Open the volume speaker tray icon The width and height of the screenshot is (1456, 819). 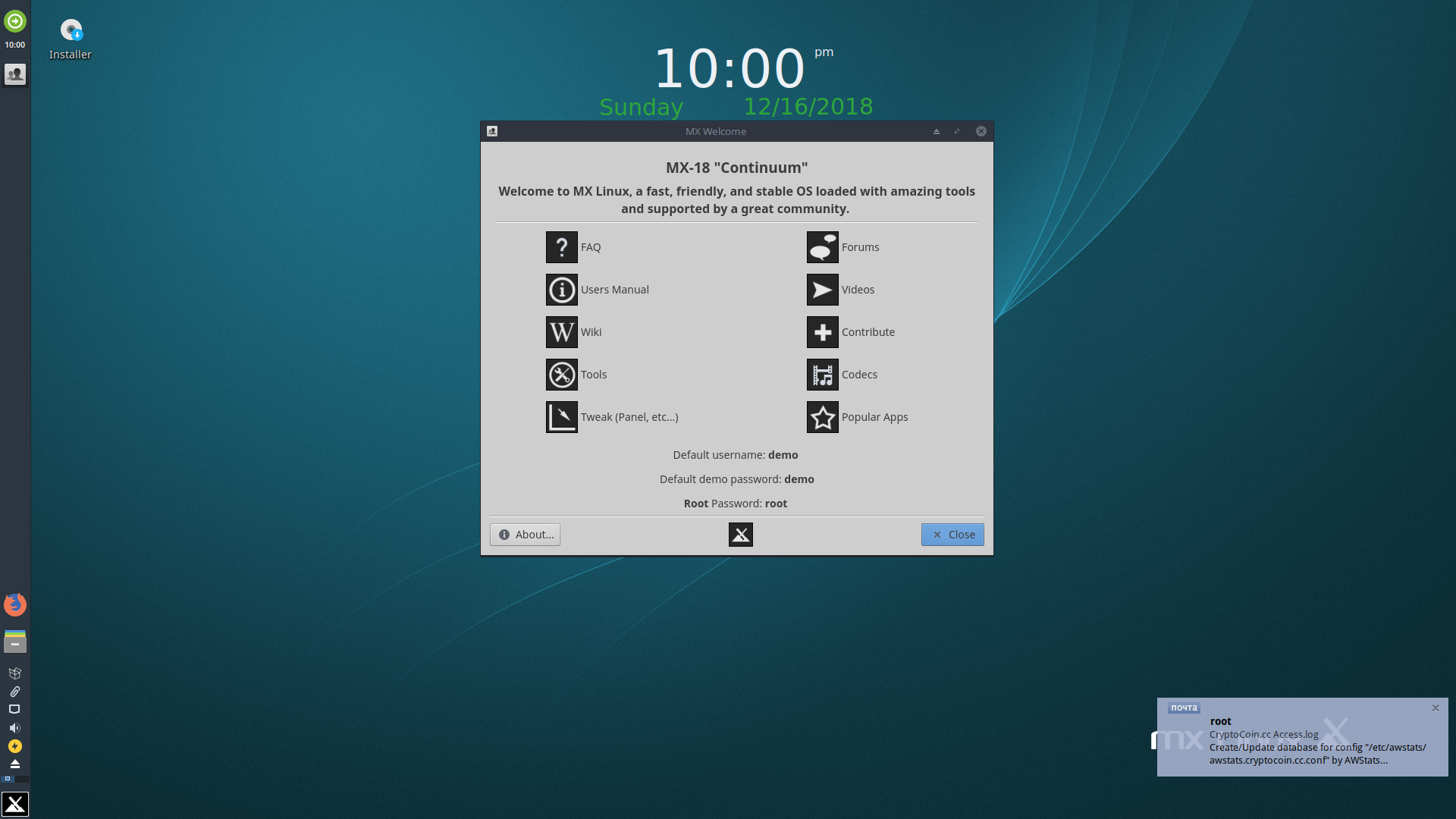pos(14,728)
